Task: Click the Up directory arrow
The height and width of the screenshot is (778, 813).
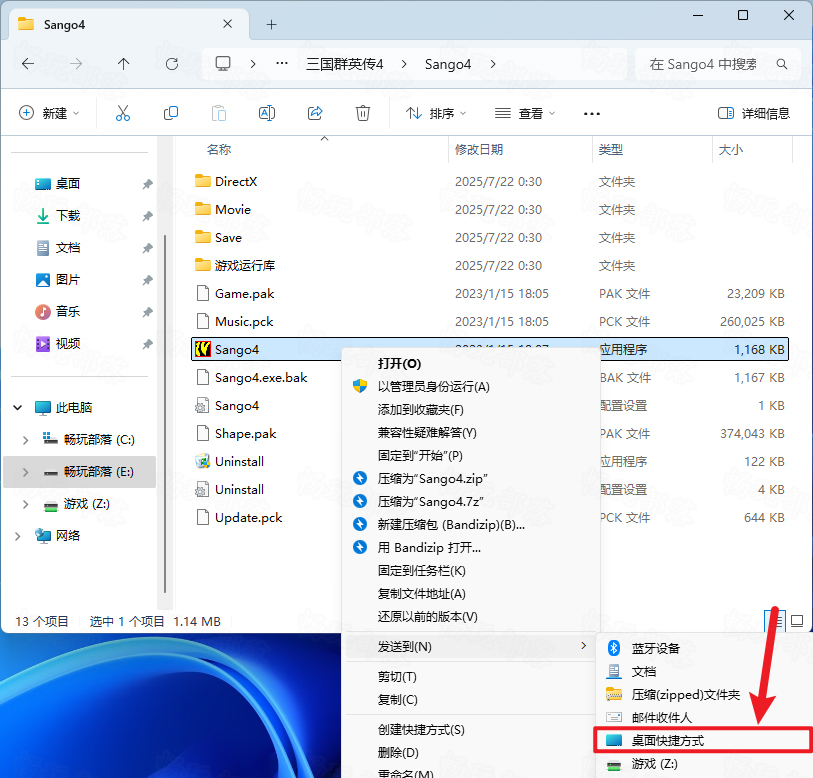Action: [123, 64]
